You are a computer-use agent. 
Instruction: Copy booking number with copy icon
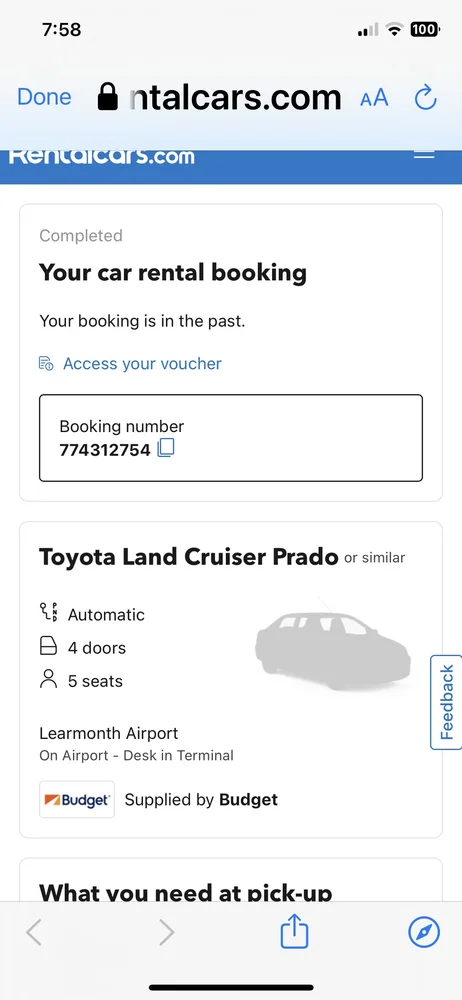166,448
